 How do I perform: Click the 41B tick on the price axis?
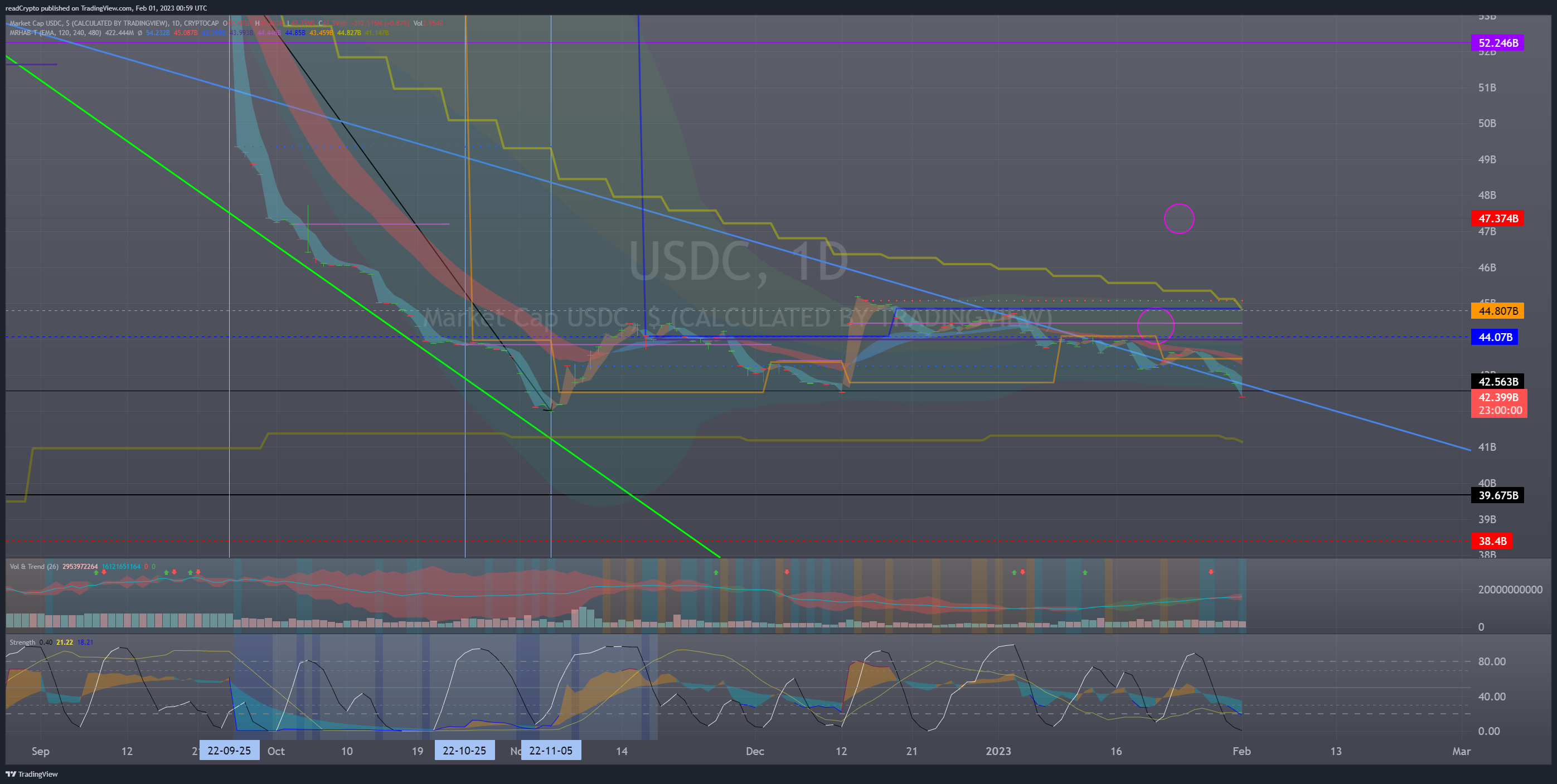1487,447
